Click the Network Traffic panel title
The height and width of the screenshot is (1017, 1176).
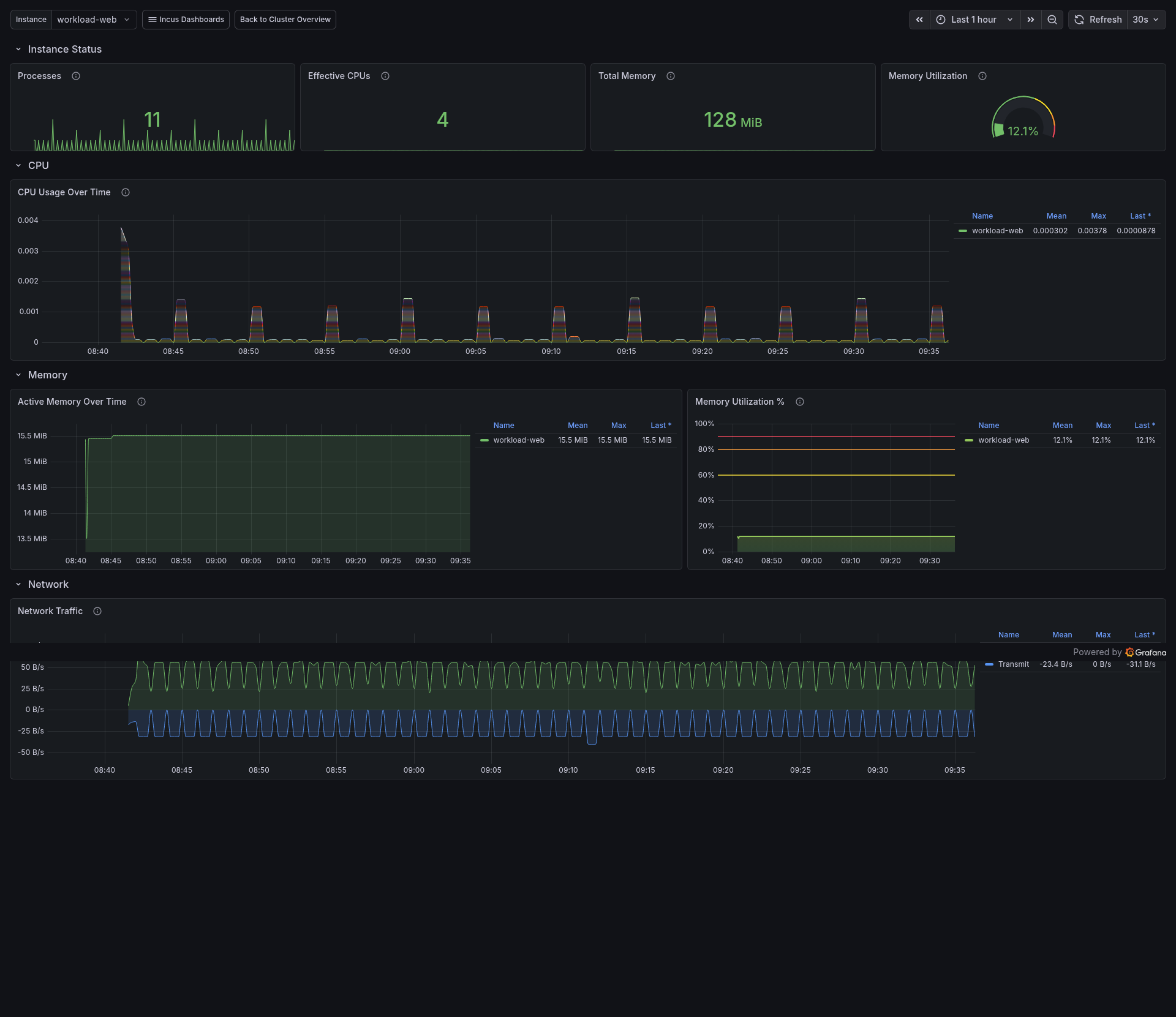click(x=50, y=611)
